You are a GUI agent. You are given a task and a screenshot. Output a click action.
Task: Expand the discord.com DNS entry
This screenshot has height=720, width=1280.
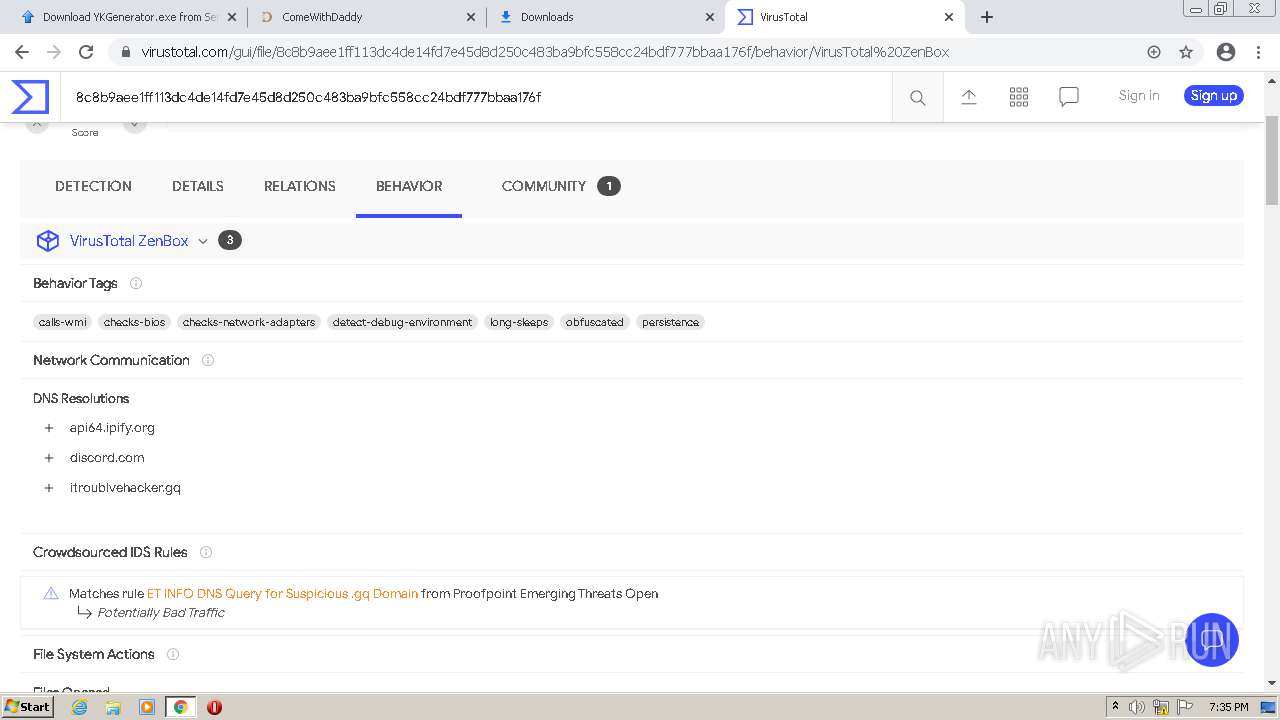49,458
